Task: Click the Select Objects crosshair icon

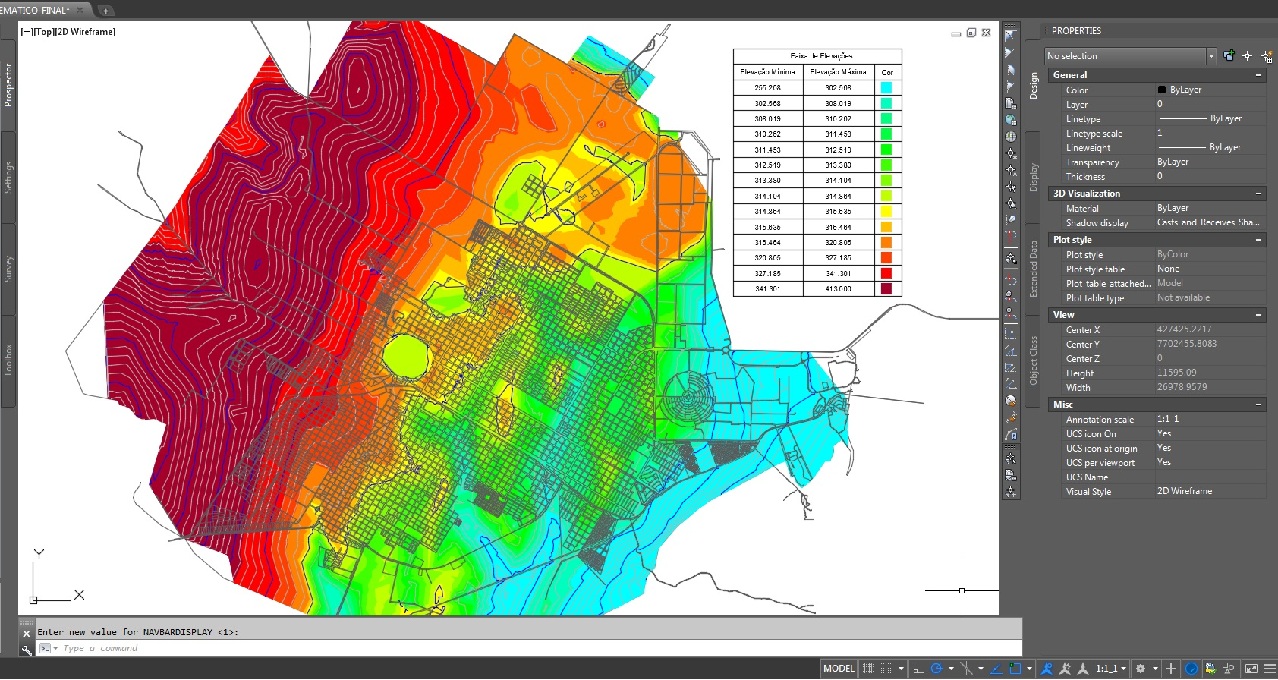Action: (x=1247, y=56)
